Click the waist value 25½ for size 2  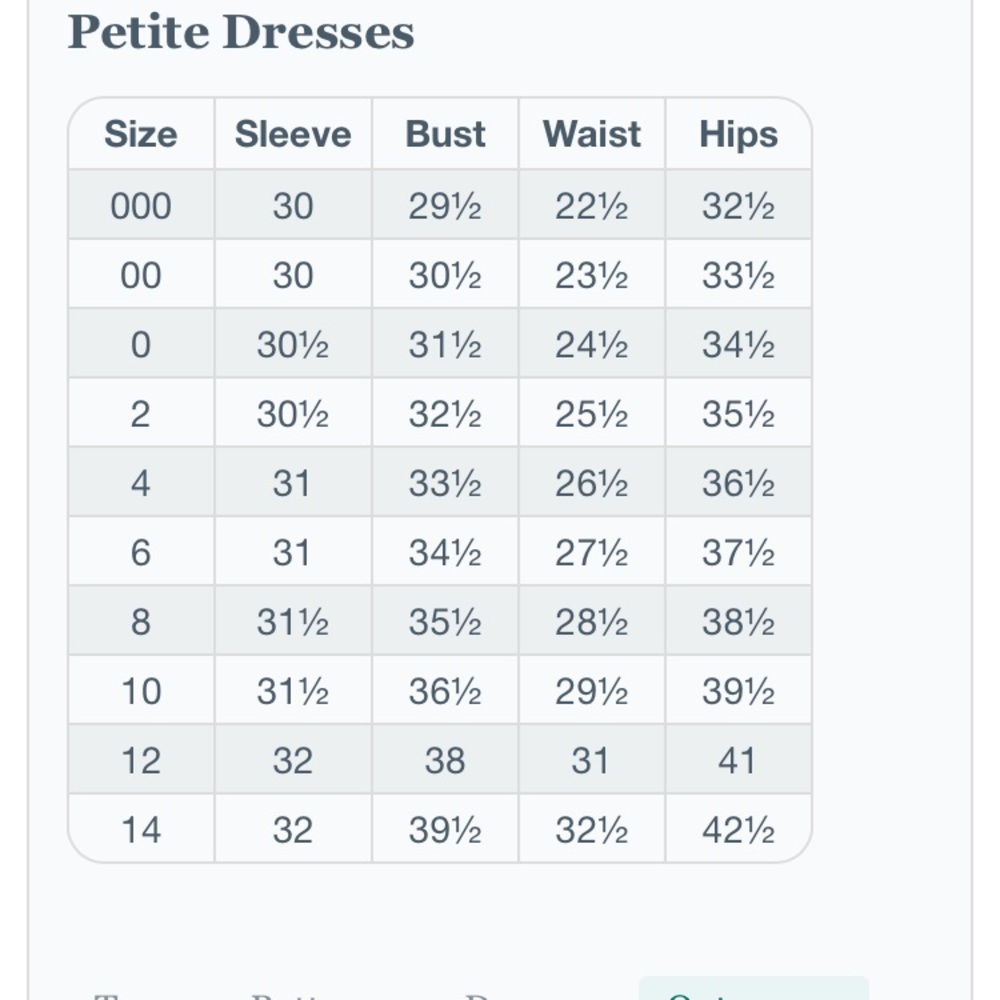pyautogui.click(x=592, y=413)
